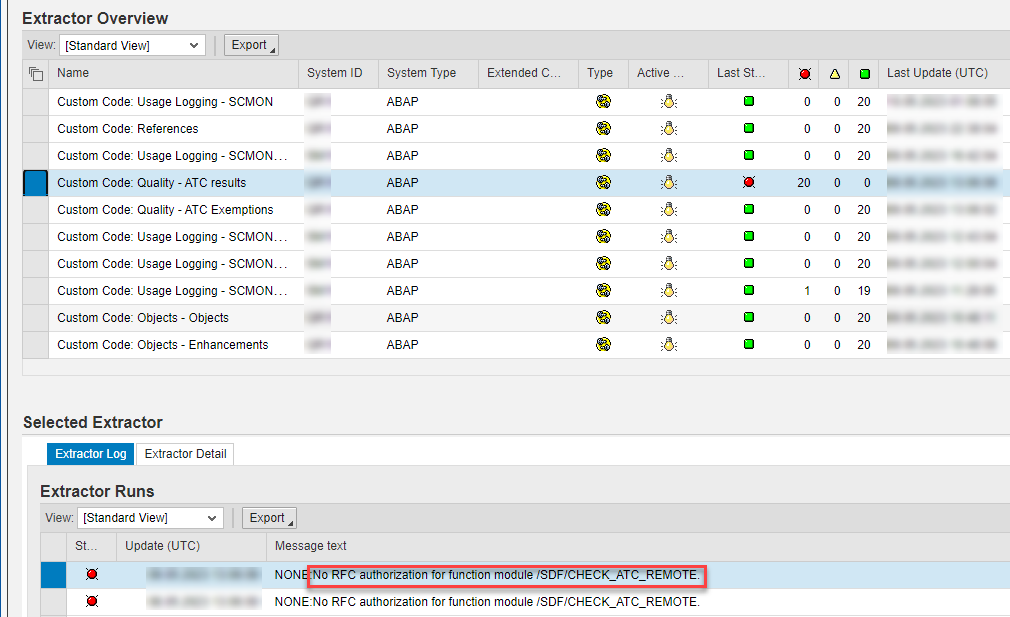Click the Type icon in the Objects - Objects row

[x=603, y=318]
